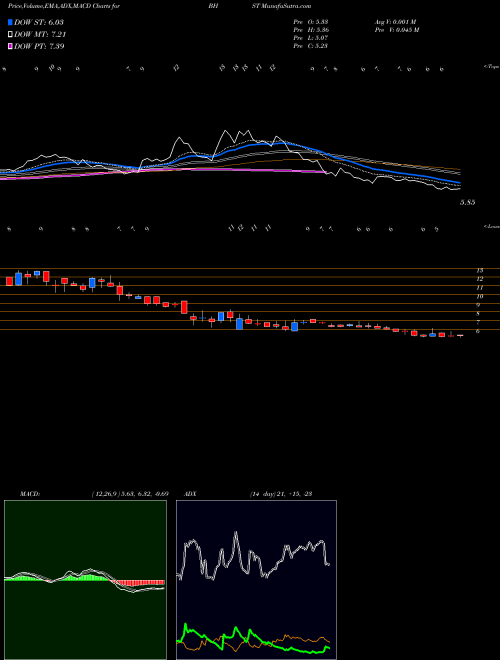The image size is (500, 660).
Task: Click the 5.85 last price label
Action: coord(468,202)
